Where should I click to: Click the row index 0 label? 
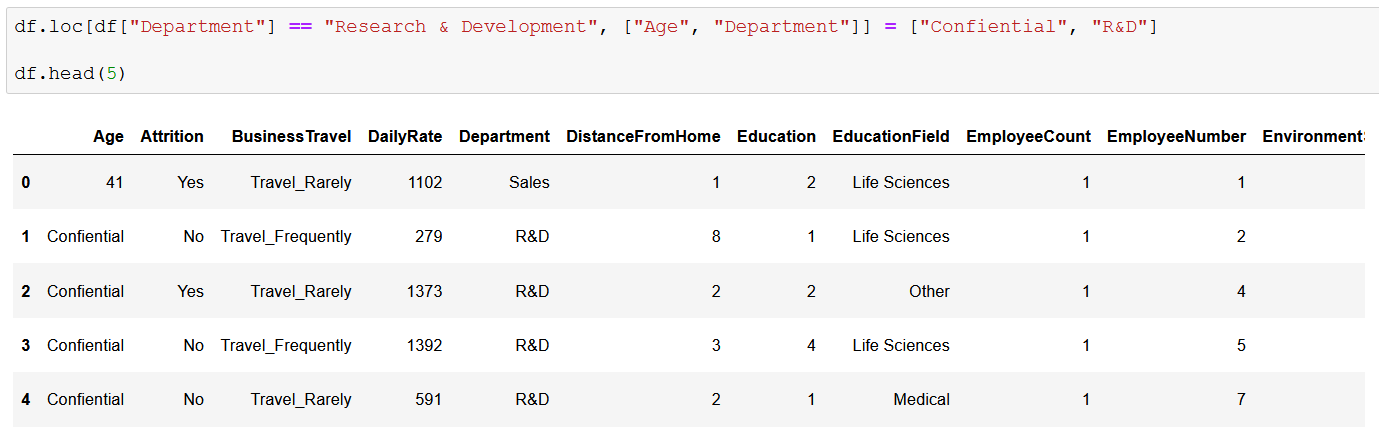click(x=26, y=183)
